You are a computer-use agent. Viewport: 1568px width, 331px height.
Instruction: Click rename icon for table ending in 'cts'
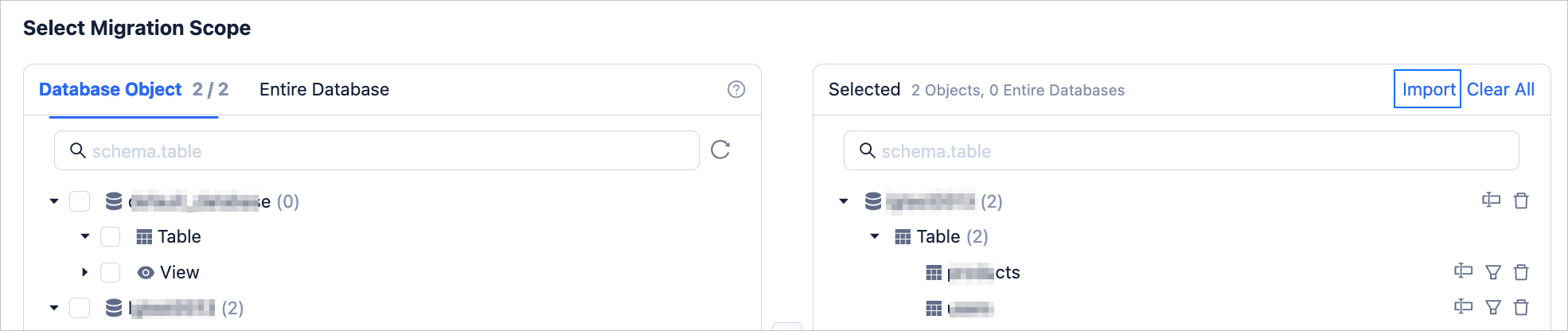point(1463,271)
